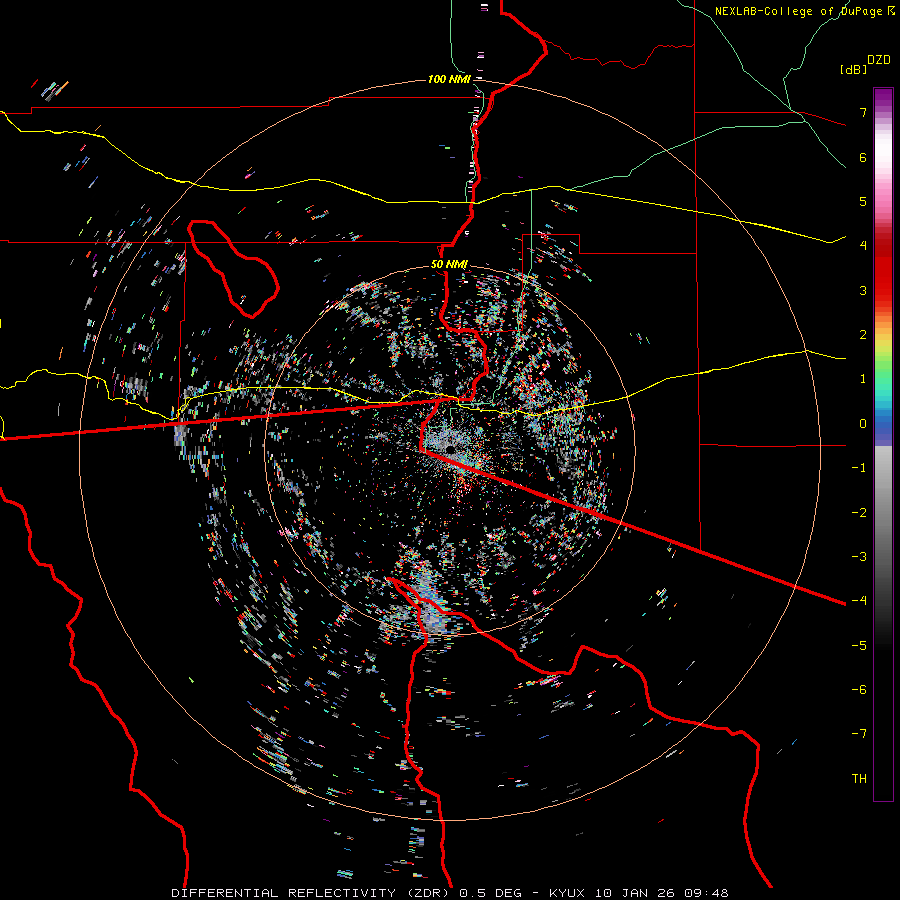Click the radar site at range rings' center
The image size is (900, 900).
[450, 449]
